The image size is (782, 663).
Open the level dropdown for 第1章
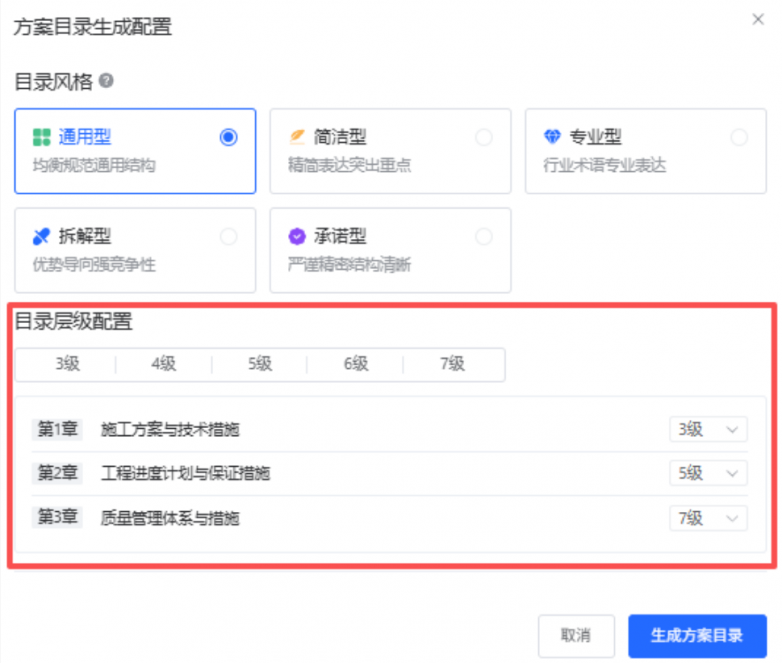point(708,430)
